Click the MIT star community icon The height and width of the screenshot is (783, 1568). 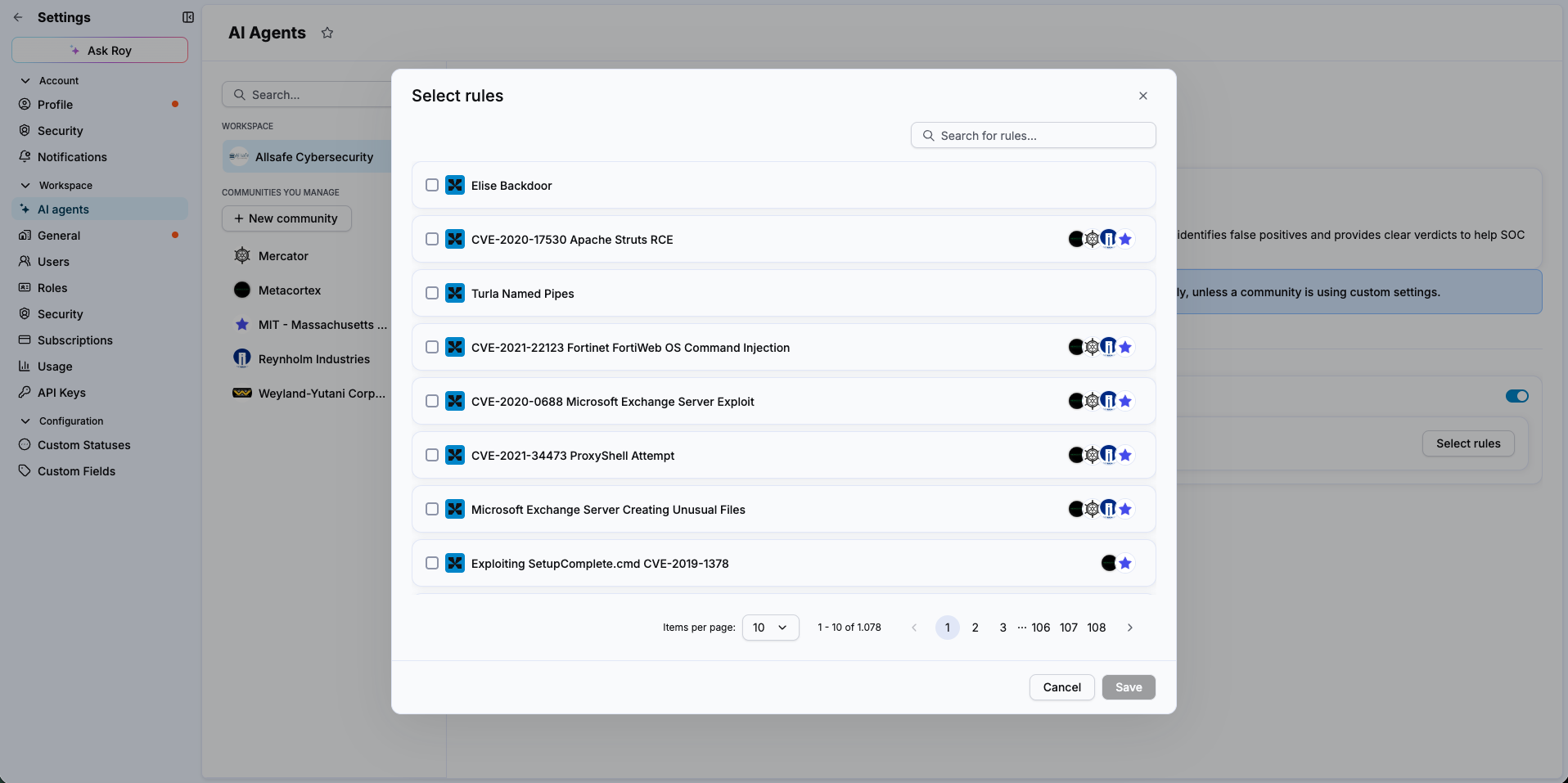tap(242, 325)
